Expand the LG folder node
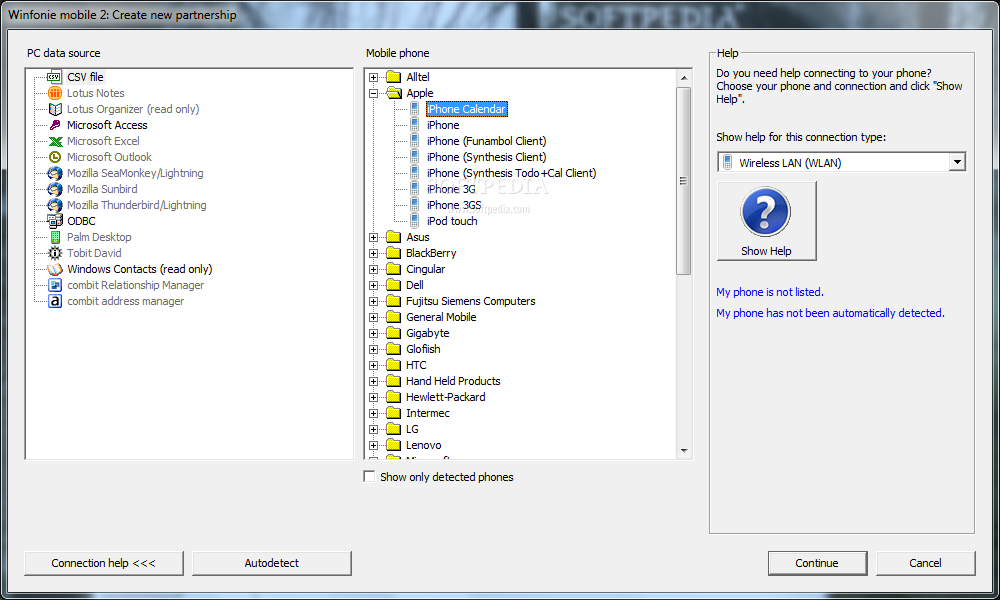The width and height of the screenshot is (1000, 600). tap(374, 429)
